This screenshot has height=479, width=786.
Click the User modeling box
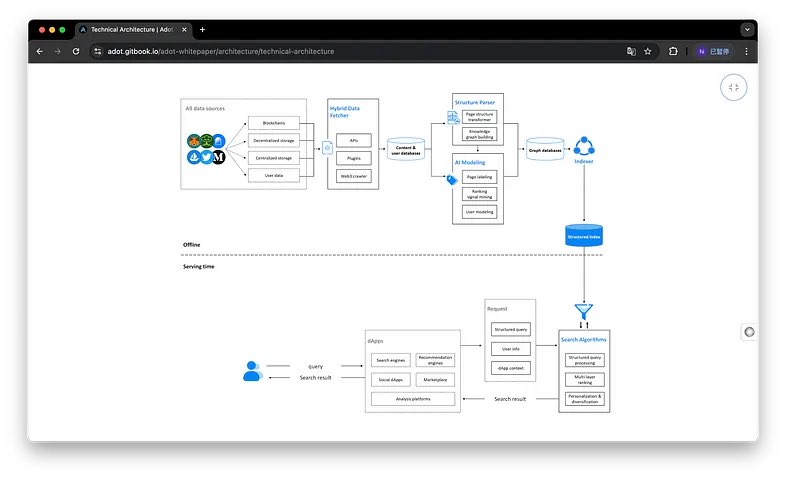click(480, 212)
